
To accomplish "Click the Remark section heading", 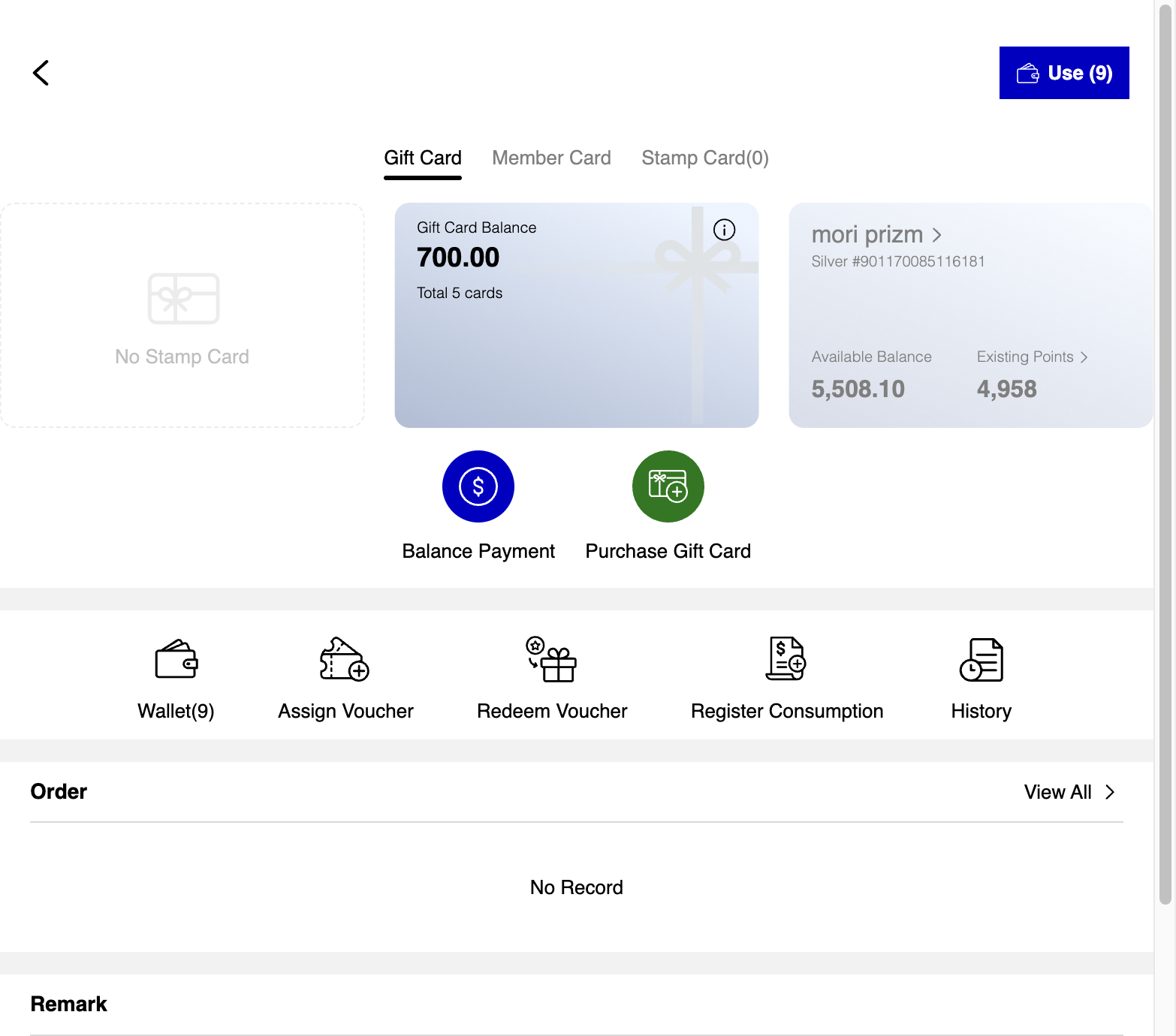I will coord(68,1004).
